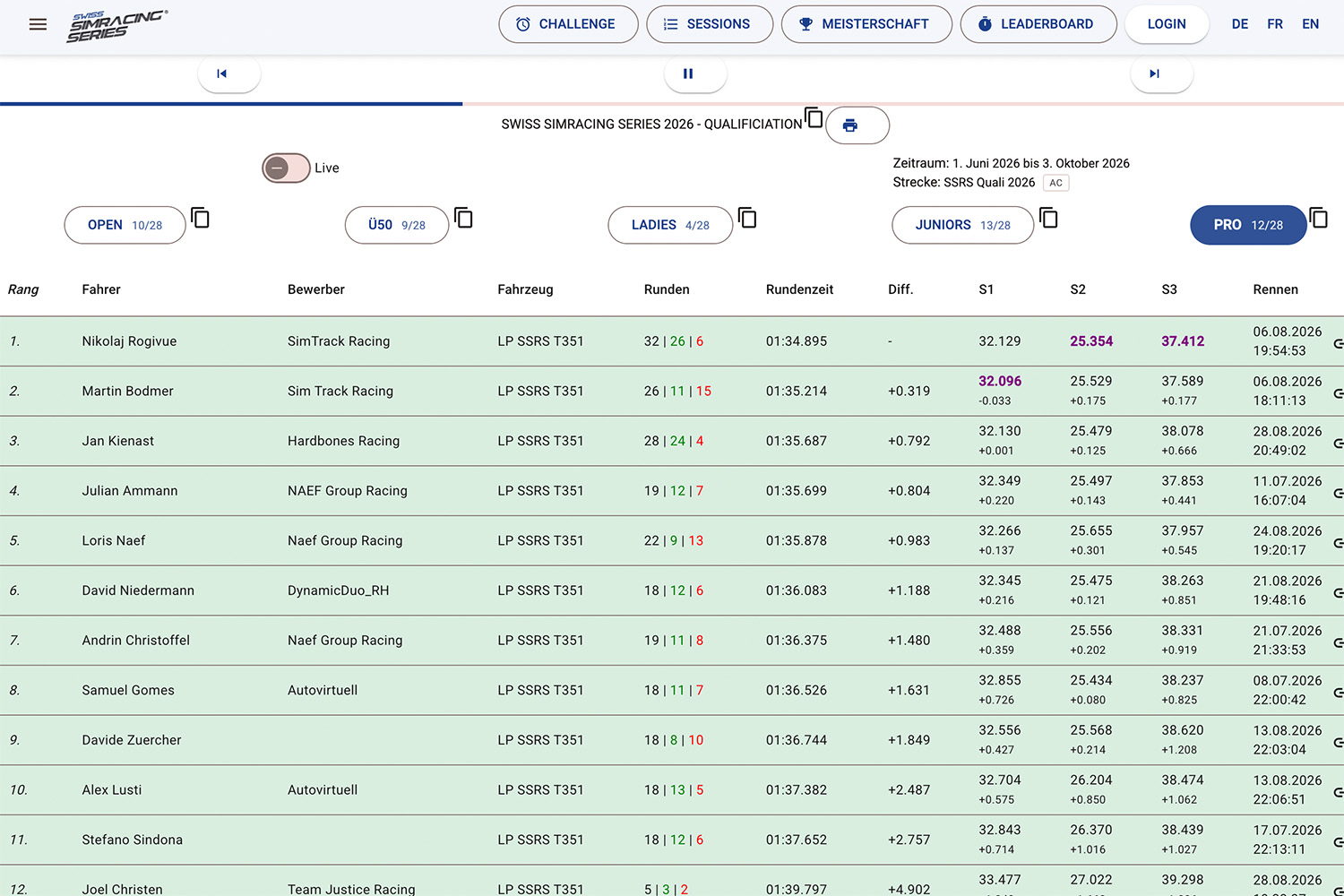This screenshot has width=1344, height=896.
Task: Copy the Qualification title link
Action: pyautogui.click(x=814, y=117)
